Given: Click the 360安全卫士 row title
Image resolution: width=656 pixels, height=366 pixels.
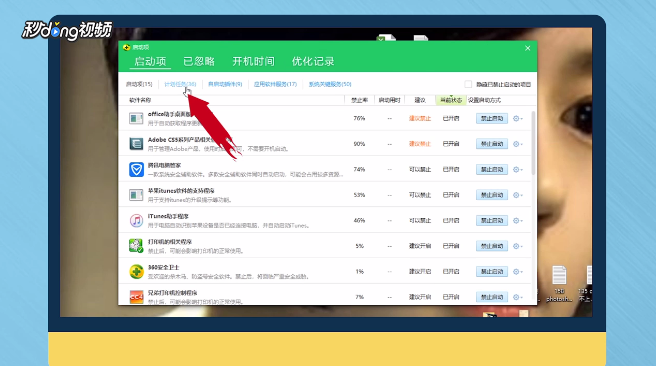Looking at the screenshot, I should tap(164, 267).
